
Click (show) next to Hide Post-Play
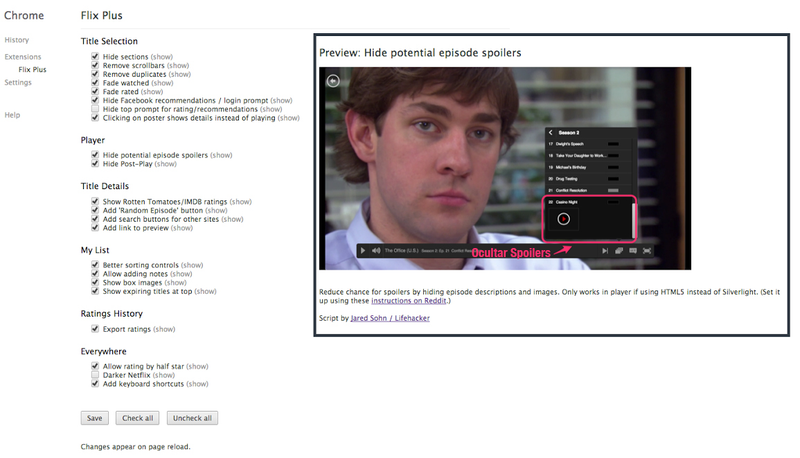166,164
